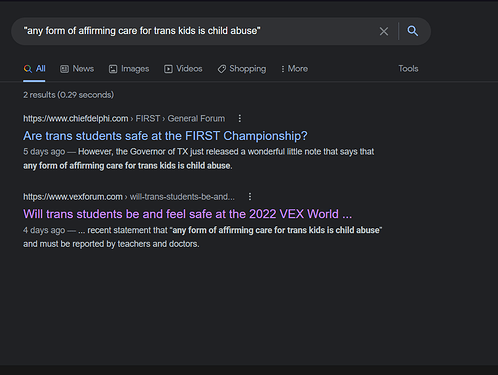Viewport: 498px width, 375px height.
Task: Switch to the News tab
Action: coord(77,69)
